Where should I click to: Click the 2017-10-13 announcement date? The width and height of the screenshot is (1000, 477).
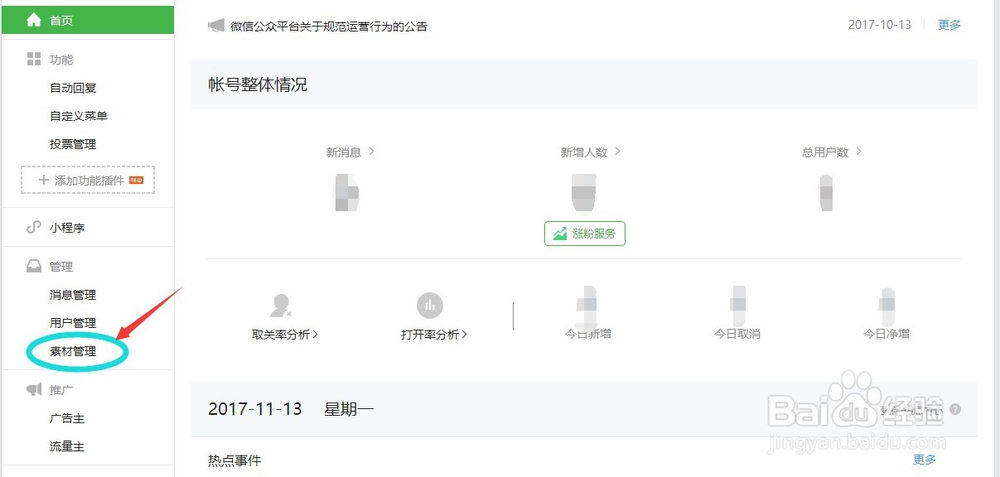pos(879,25)
